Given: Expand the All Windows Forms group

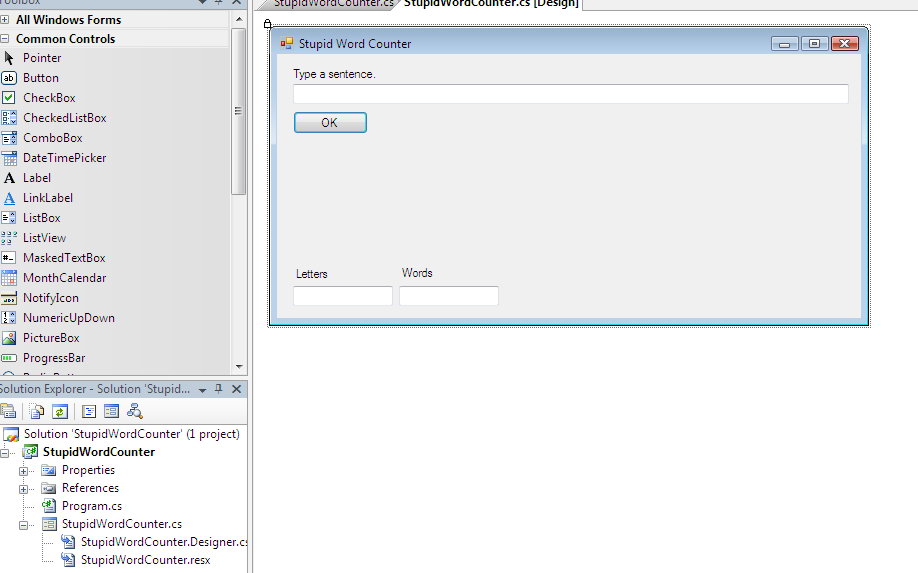Looking at the screenshot, I should coord(5,20).
